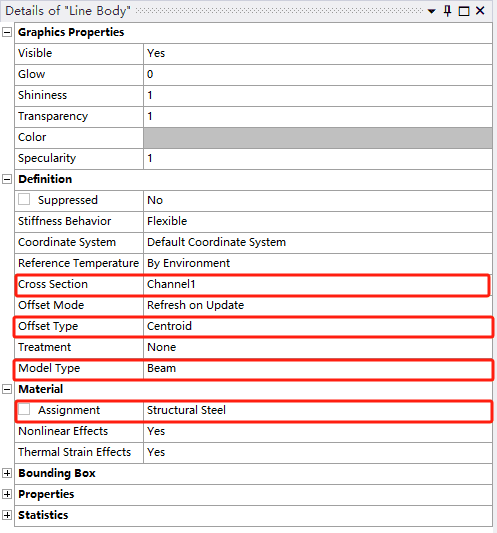
Task: Select the Model Type Beam value
Action: pyautogui.click(x=318, y=368)
